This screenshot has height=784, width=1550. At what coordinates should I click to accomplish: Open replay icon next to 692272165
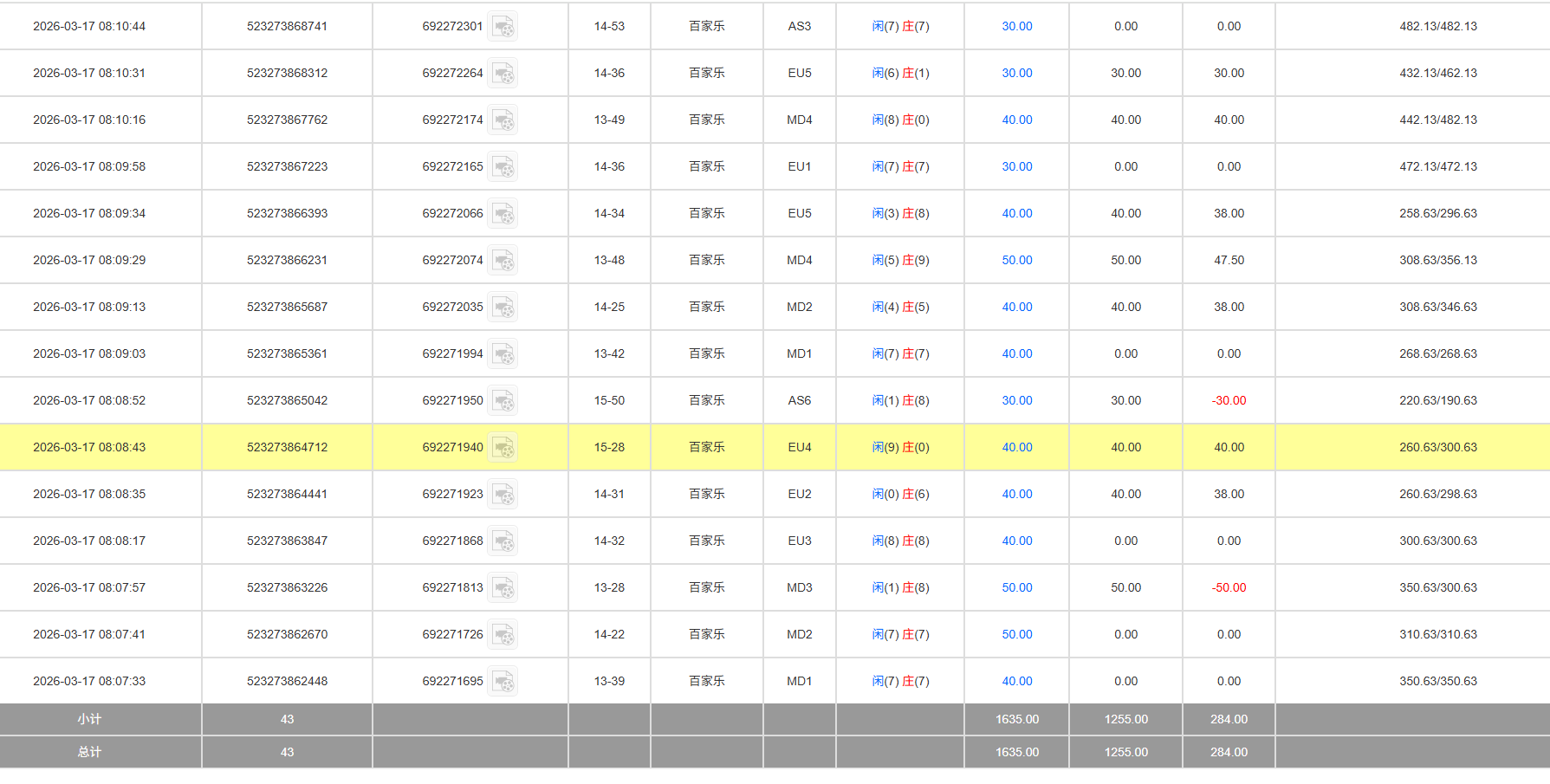point(503,167)
